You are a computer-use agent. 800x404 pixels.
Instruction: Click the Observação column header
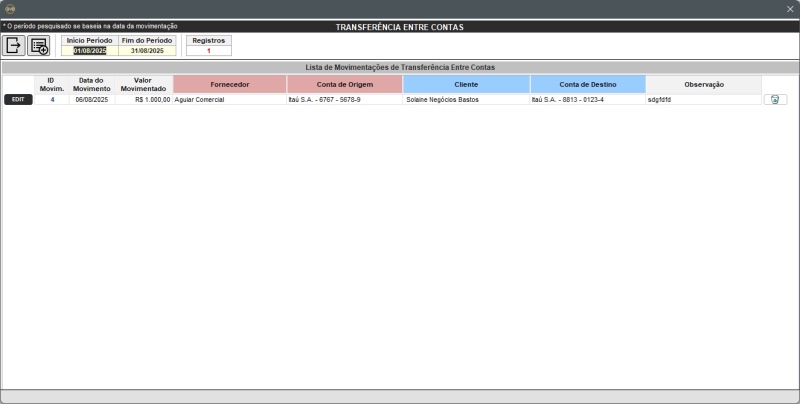click(x=703, y=84)
